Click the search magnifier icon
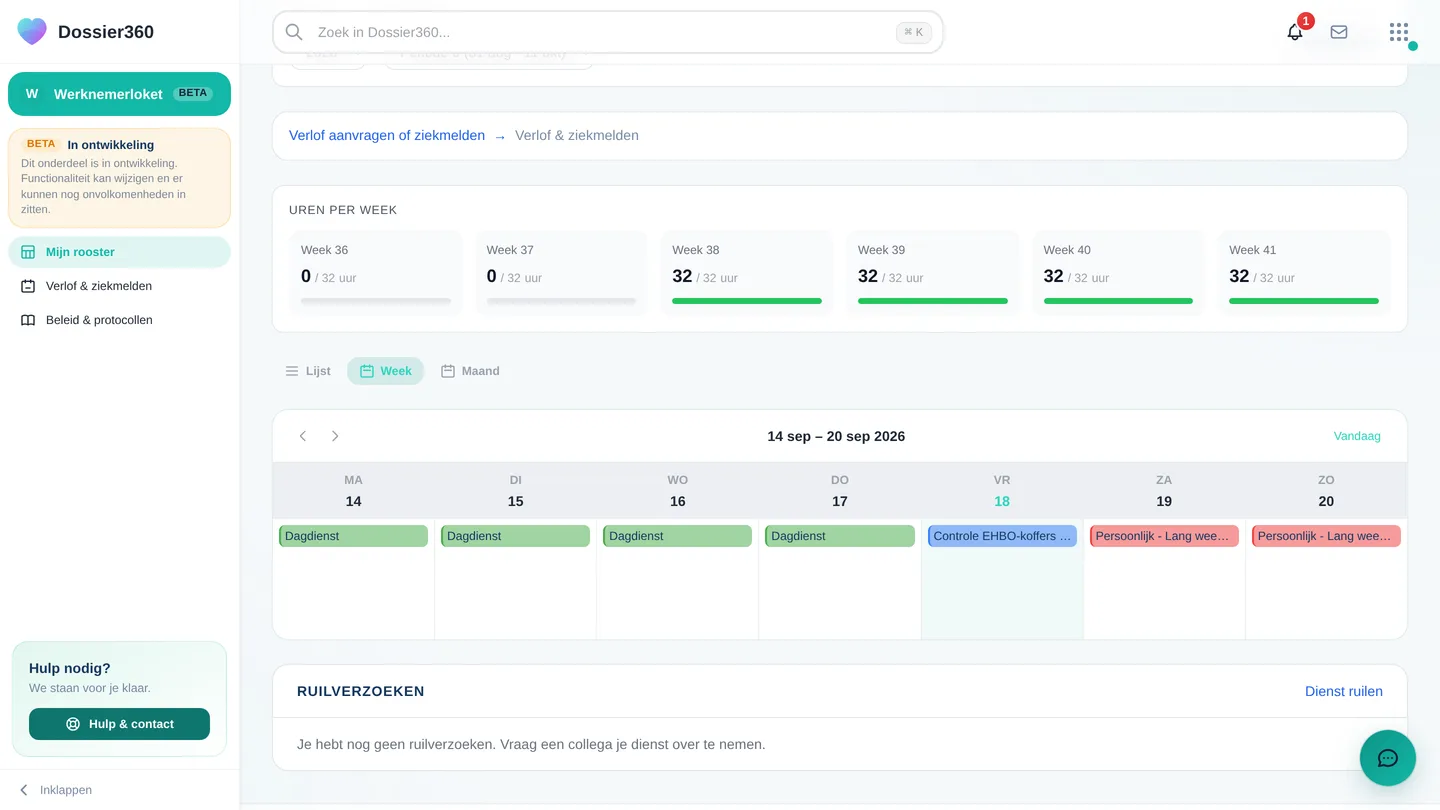 tap(294, 32)
